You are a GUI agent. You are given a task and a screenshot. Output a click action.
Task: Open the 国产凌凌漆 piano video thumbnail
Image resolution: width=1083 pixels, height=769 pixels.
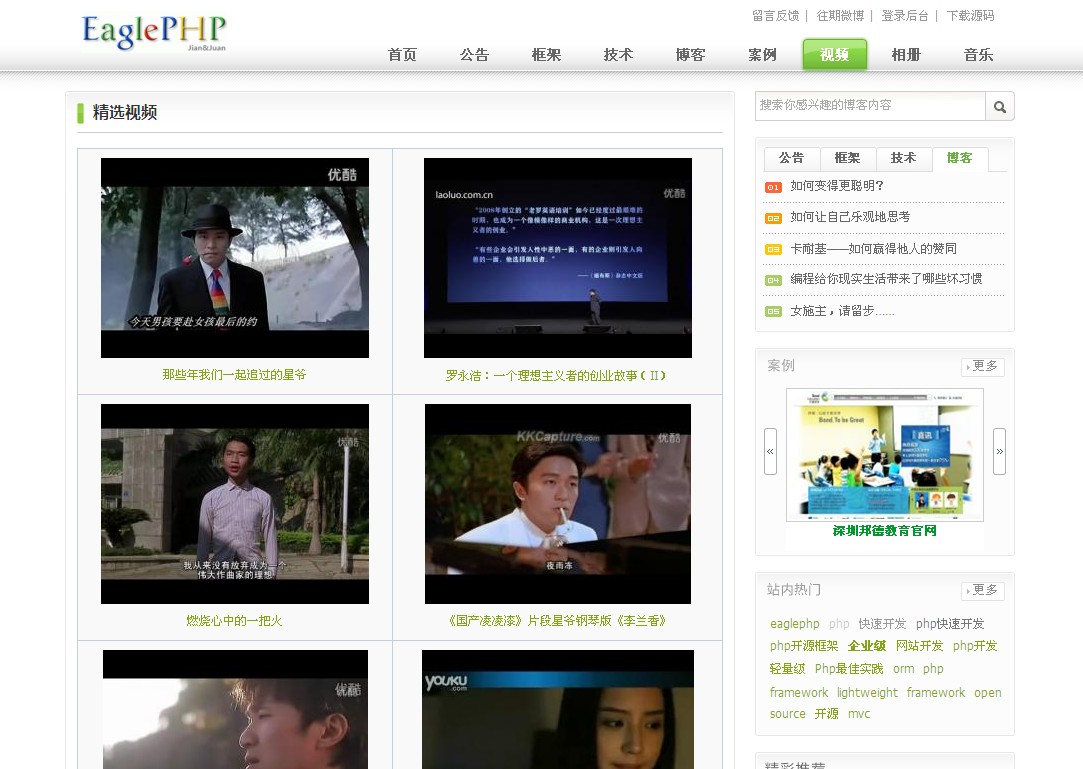557,504
